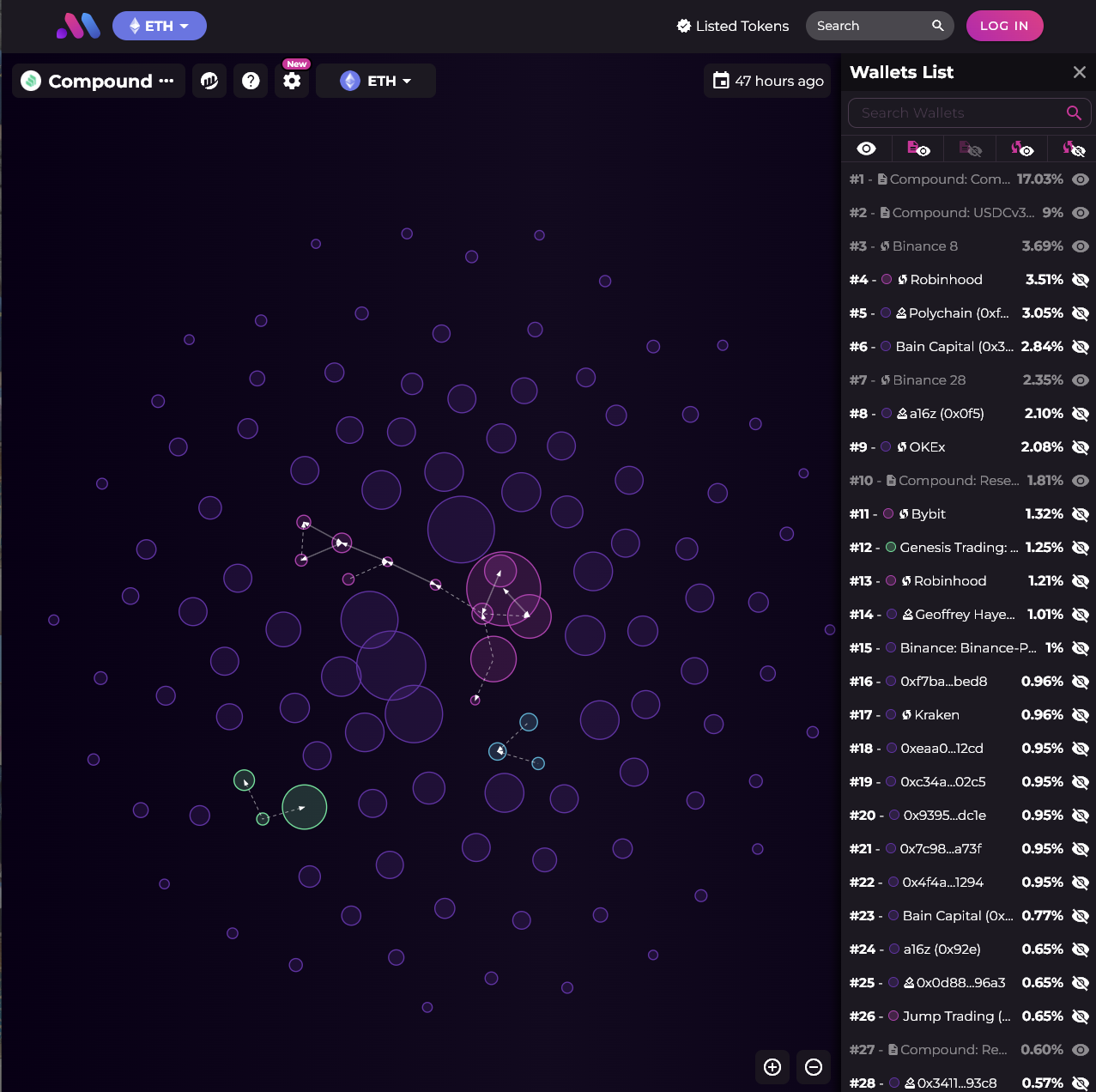This screenshot has width=1096, height=1092.
Task: Click the exchange icon on Binance 8 row
Action: tap(885, 246)
